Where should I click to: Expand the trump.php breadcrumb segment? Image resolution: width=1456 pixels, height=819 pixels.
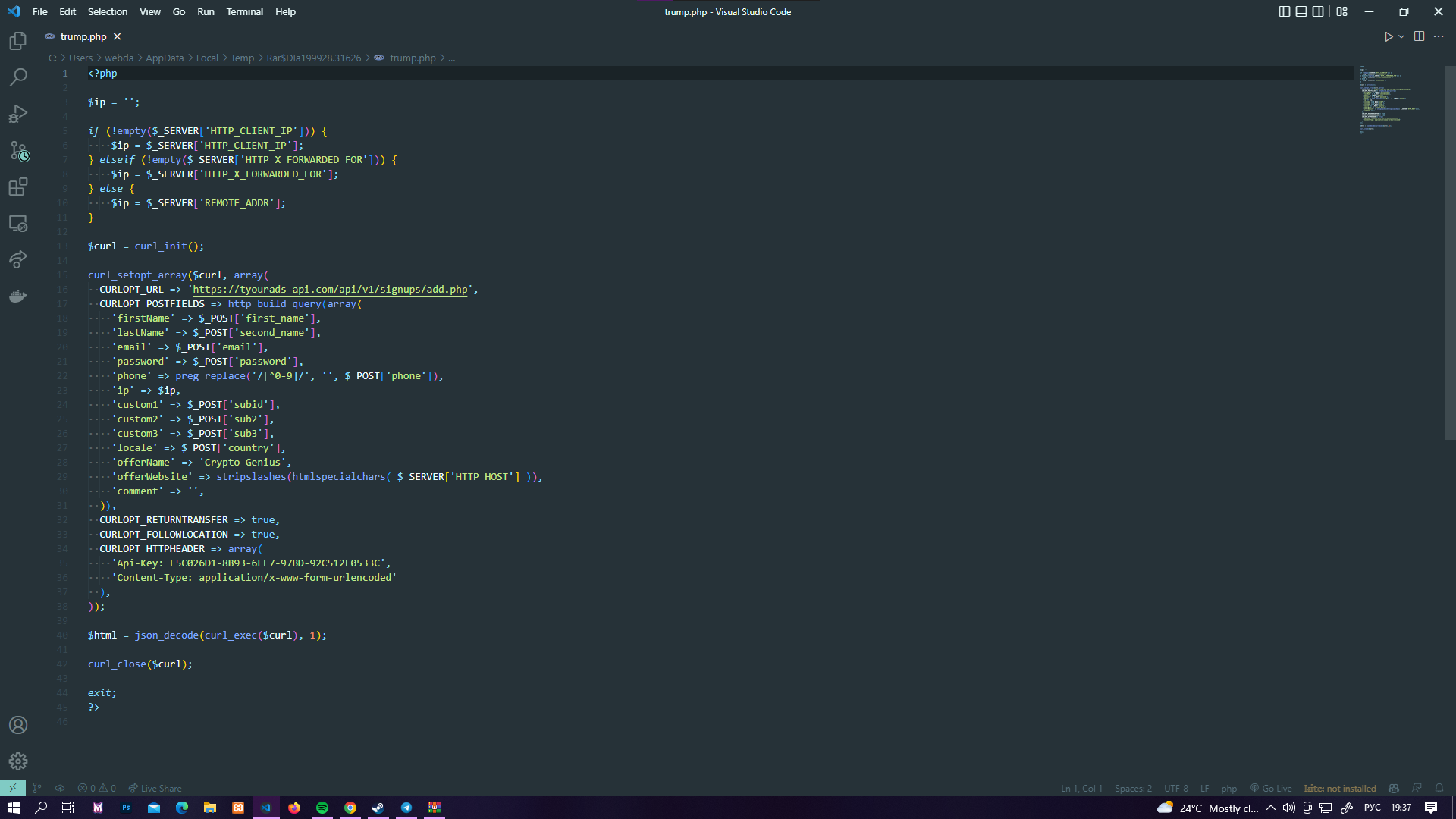click(413, 58)
